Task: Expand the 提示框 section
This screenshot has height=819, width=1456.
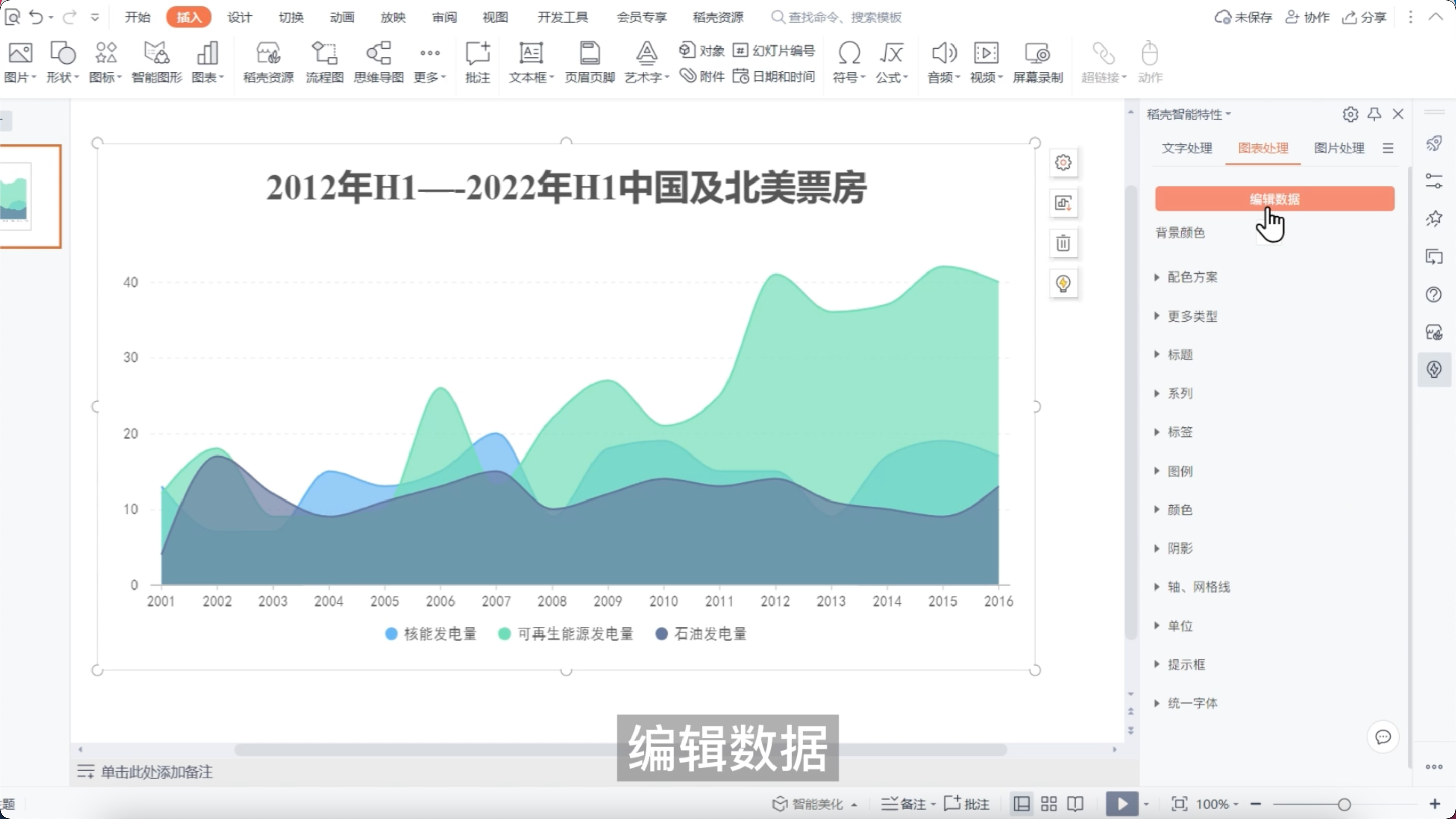Action: tap(1180, 664)
